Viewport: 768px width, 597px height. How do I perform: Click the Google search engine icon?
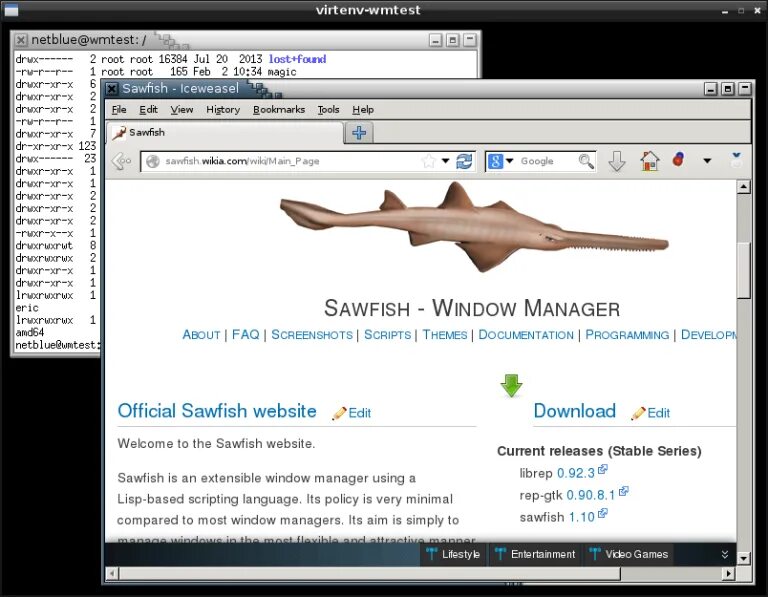click(x=495, y=161)
